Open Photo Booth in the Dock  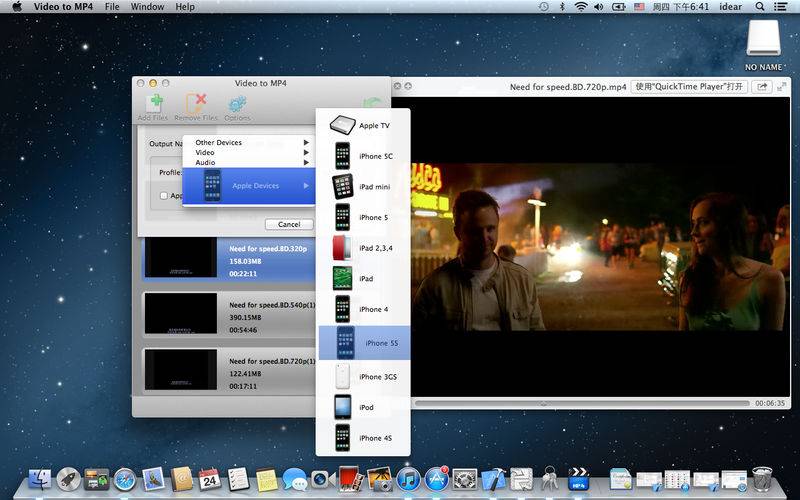351,480
